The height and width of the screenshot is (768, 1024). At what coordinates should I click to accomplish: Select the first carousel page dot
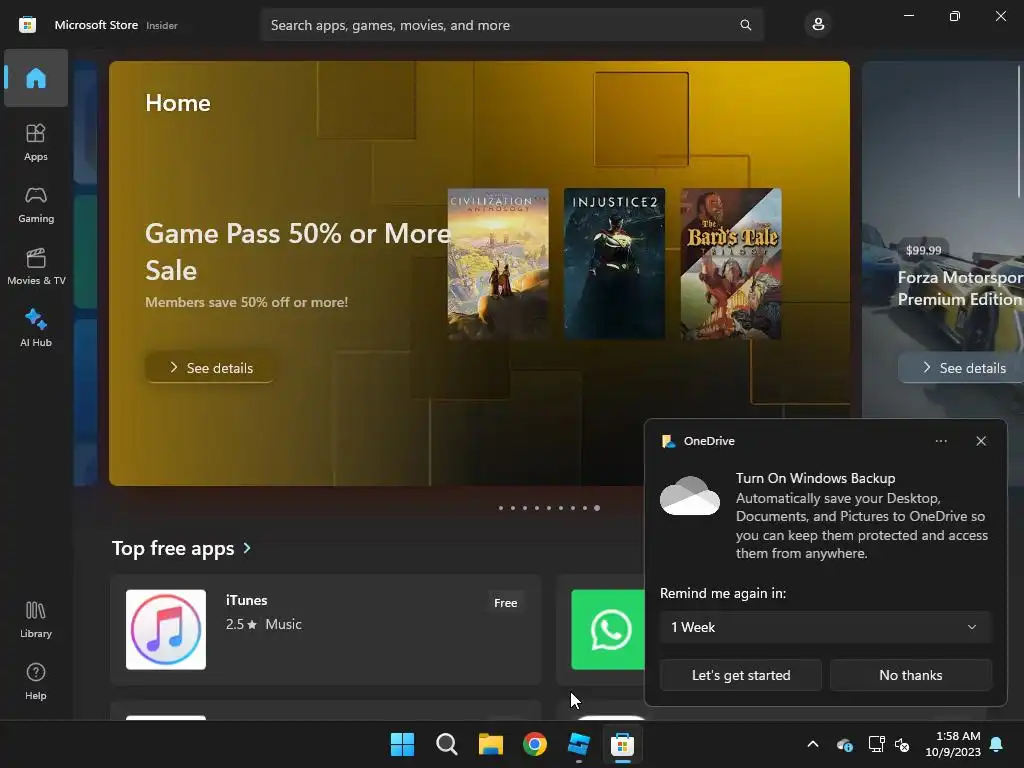coord(501,507)
